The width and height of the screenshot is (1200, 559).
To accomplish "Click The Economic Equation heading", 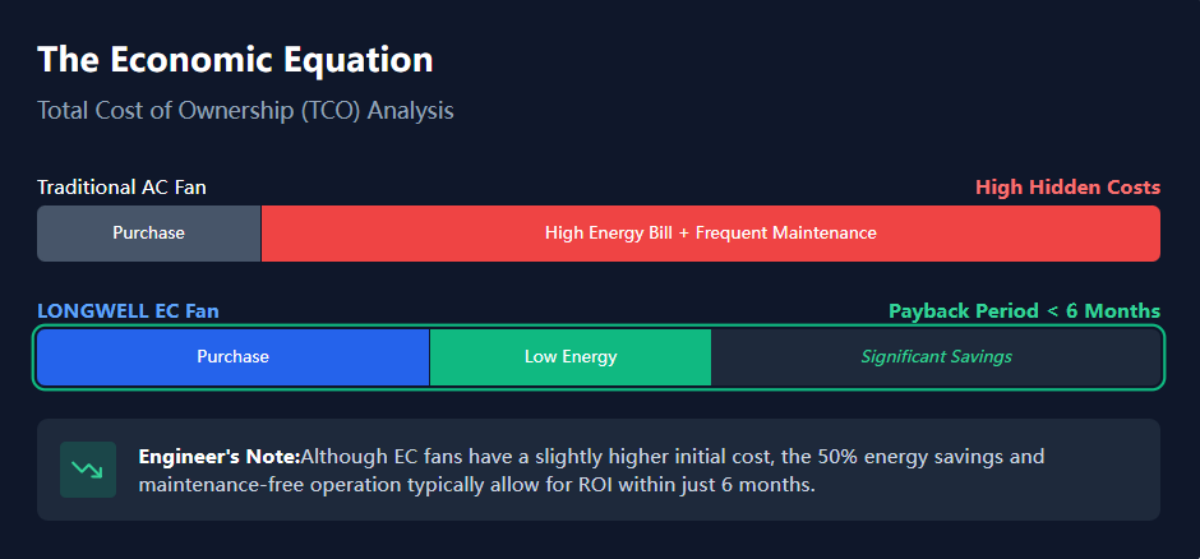I will click(x=235, y=60).
